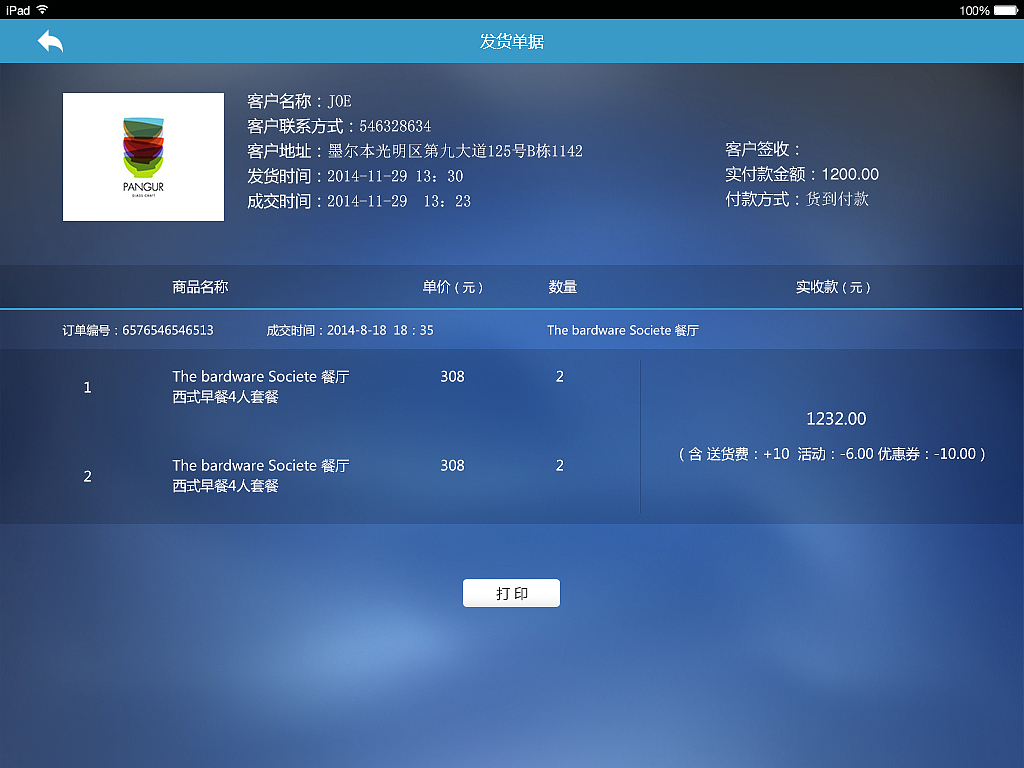Image resolution: width=1024 pixels, height=768 pixels.
Task: Select quantity 2 in row 1
Action: pyautogui.click(x=560, y=377)
